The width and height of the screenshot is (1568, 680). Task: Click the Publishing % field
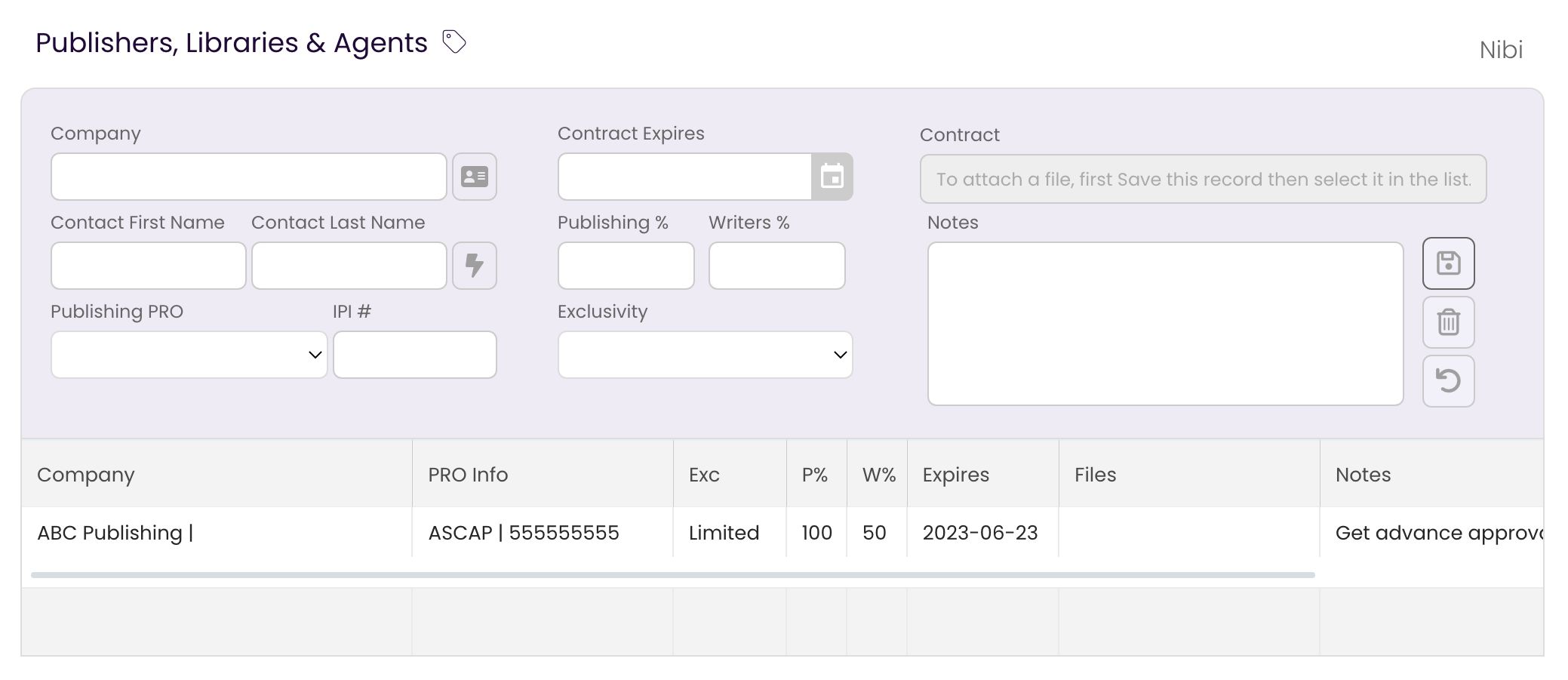626,266
